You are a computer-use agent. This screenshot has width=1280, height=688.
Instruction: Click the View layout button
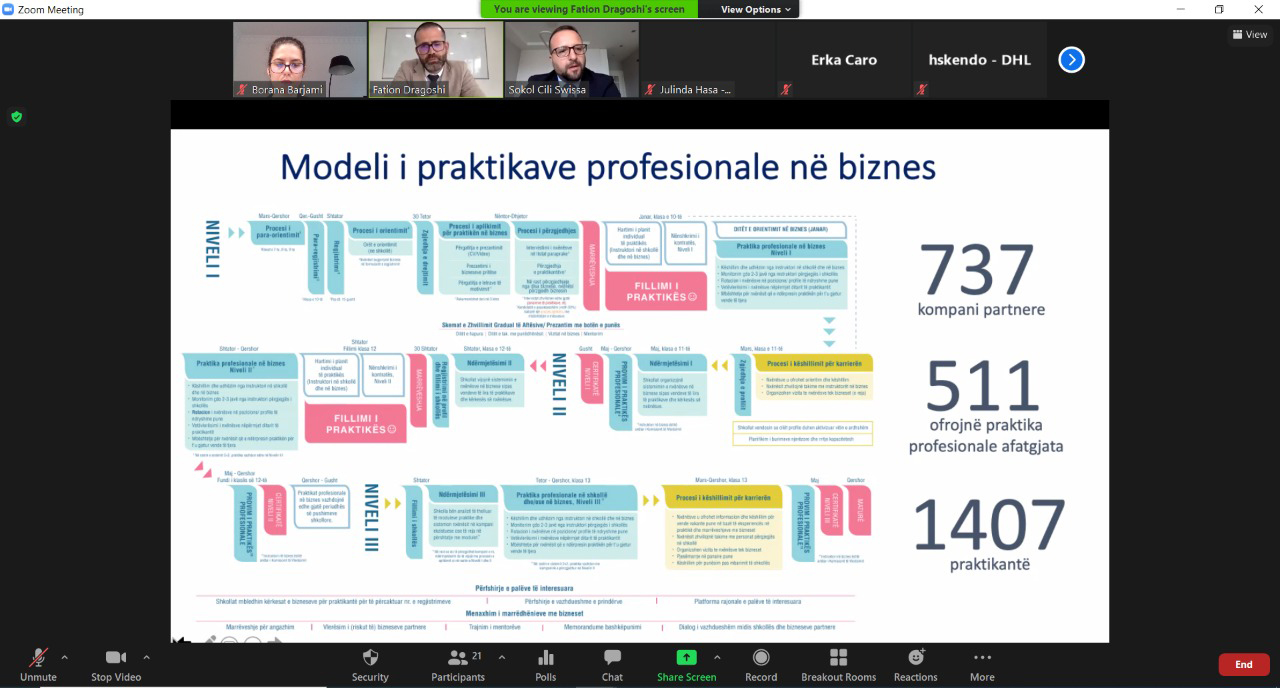[1250, 34]
